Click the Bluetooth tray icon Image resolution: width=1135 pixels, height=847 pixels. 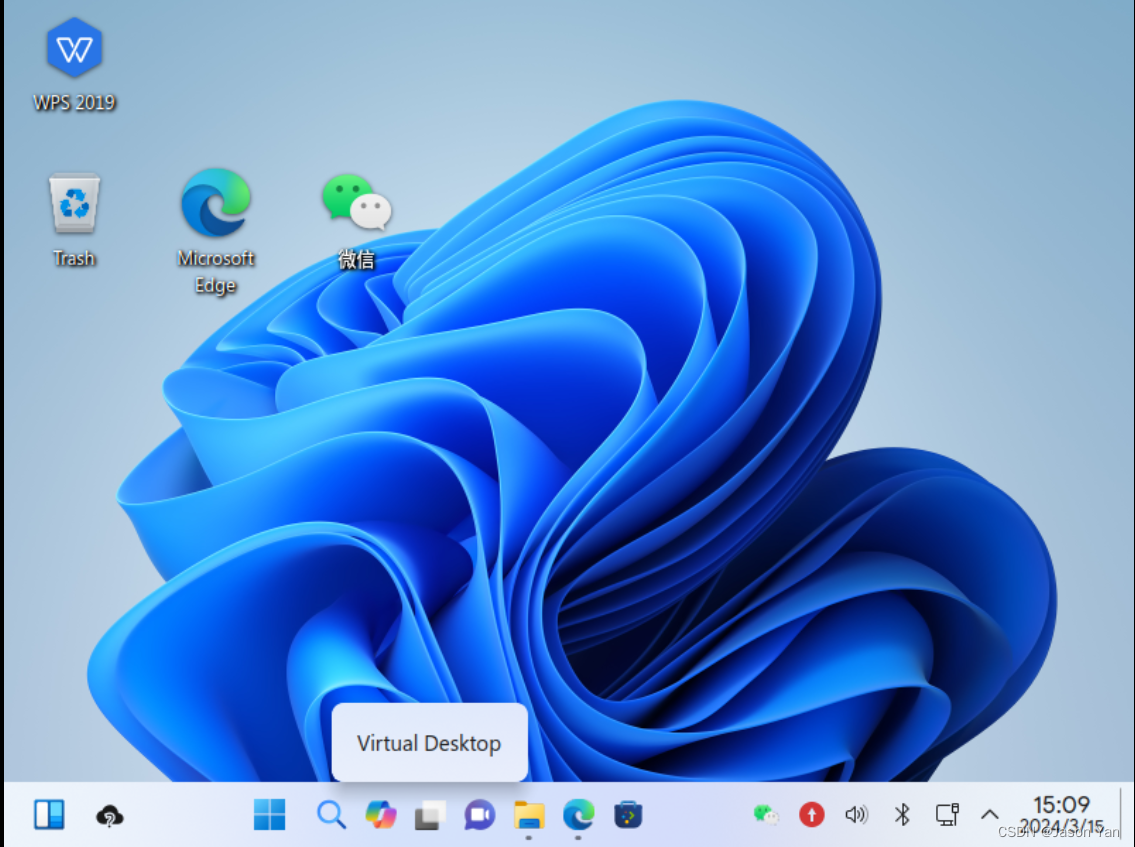pyautogui.click(x=902, y=815)
